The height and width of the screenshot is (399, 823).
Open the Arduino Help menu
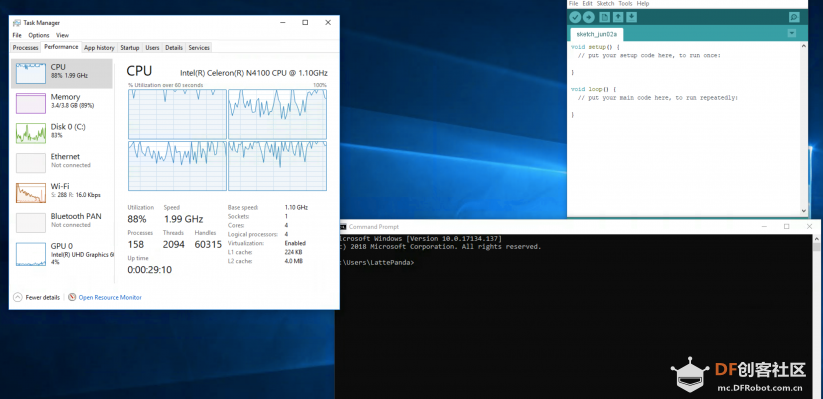[643, 4]
